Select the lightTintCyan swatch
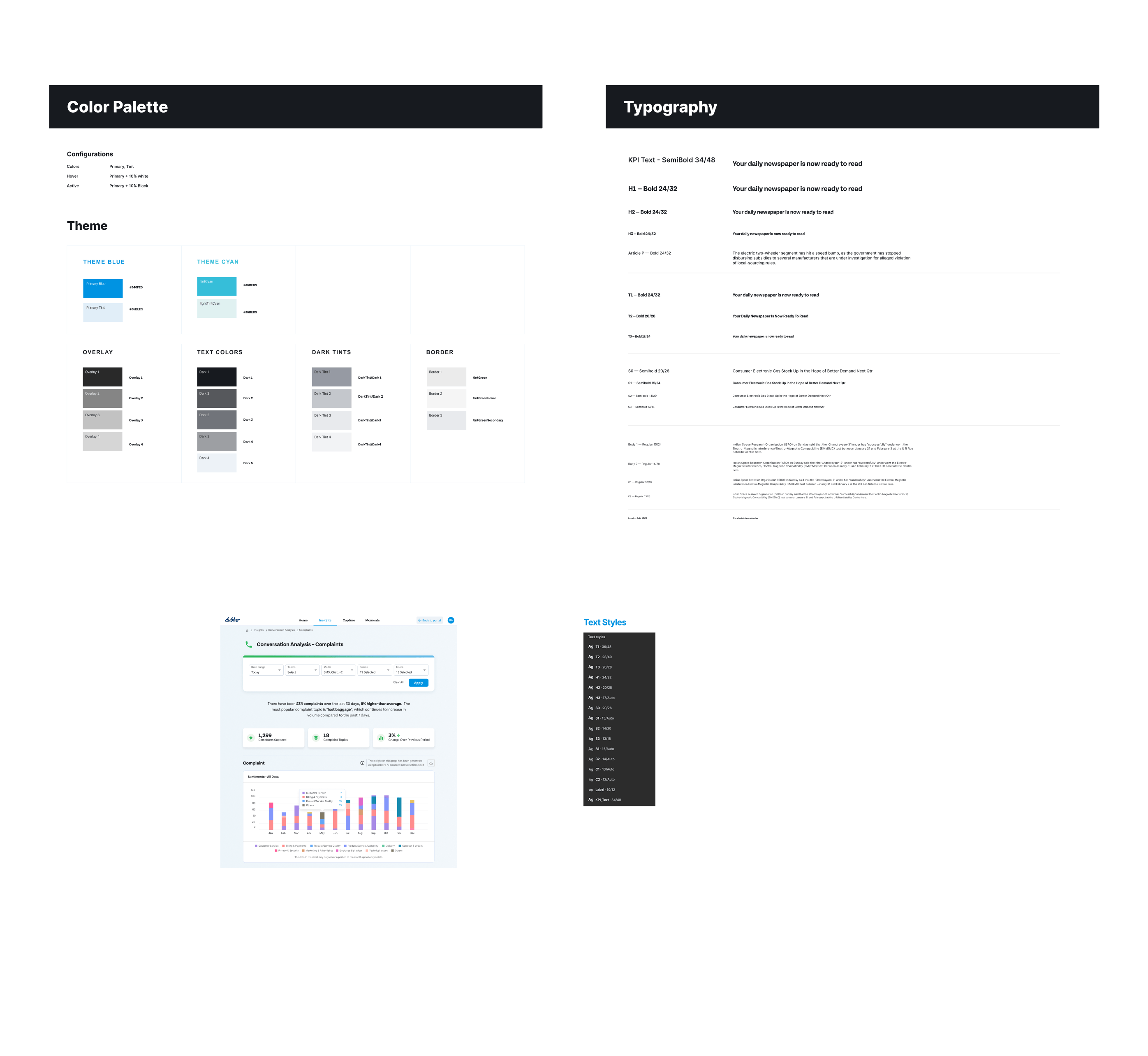Viewport: 1148px width, 1056px height. [x=217, y=308]
